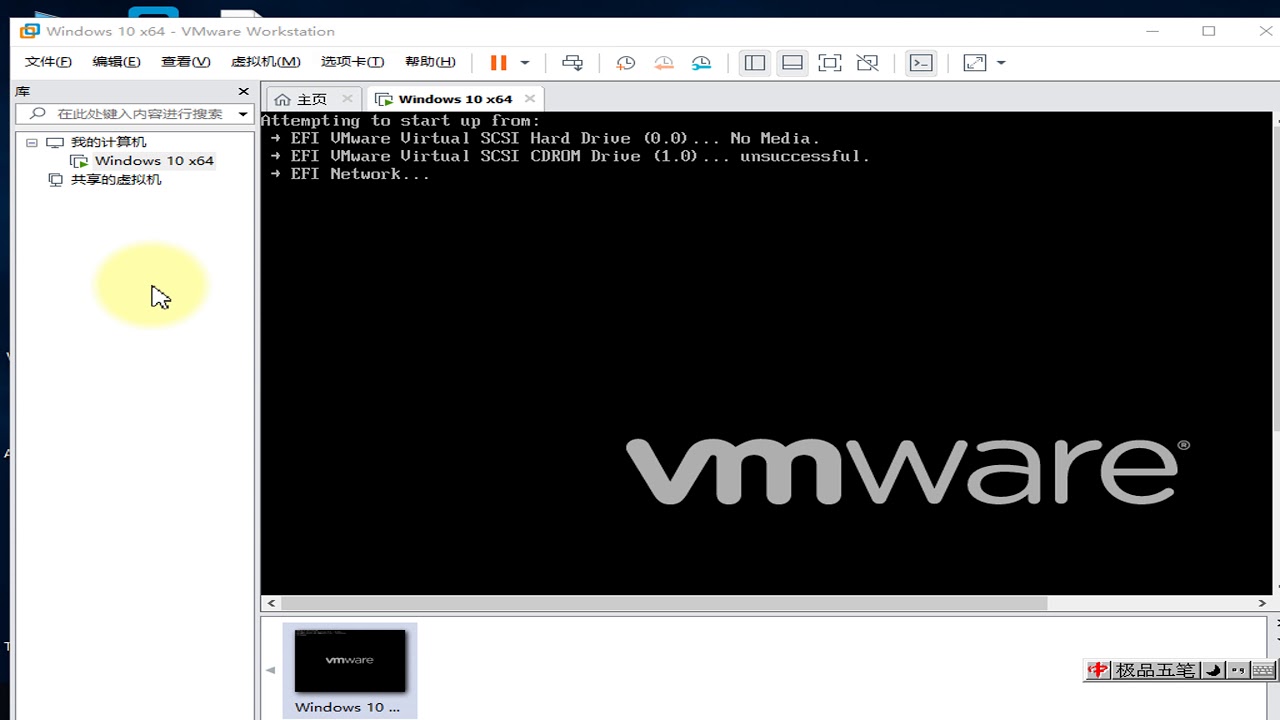Open the 查看(V) menu

click(x=185, y=62)
